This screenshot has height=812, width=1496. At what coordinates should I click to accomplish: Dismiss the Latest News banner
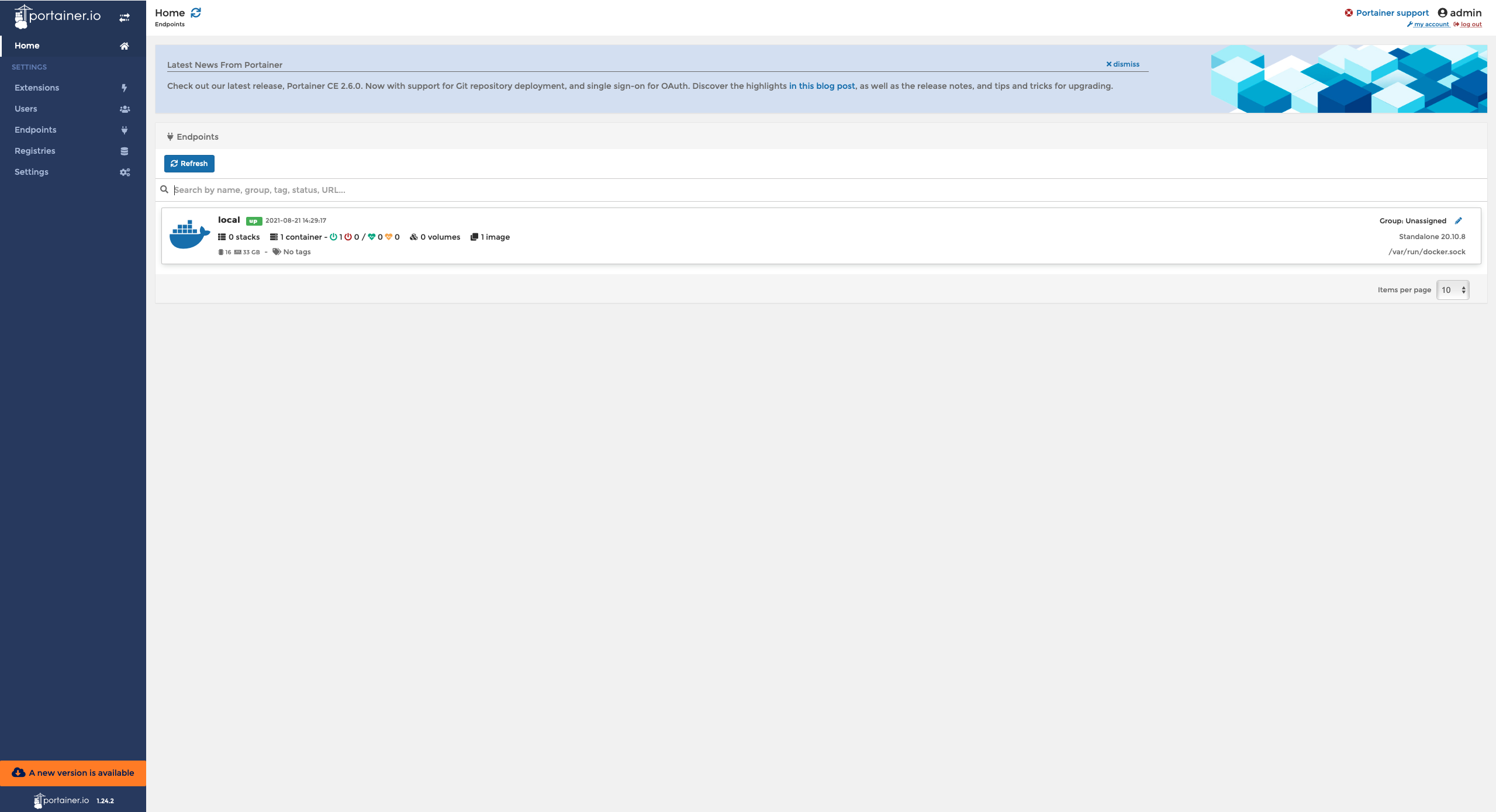pos(1122,64)
